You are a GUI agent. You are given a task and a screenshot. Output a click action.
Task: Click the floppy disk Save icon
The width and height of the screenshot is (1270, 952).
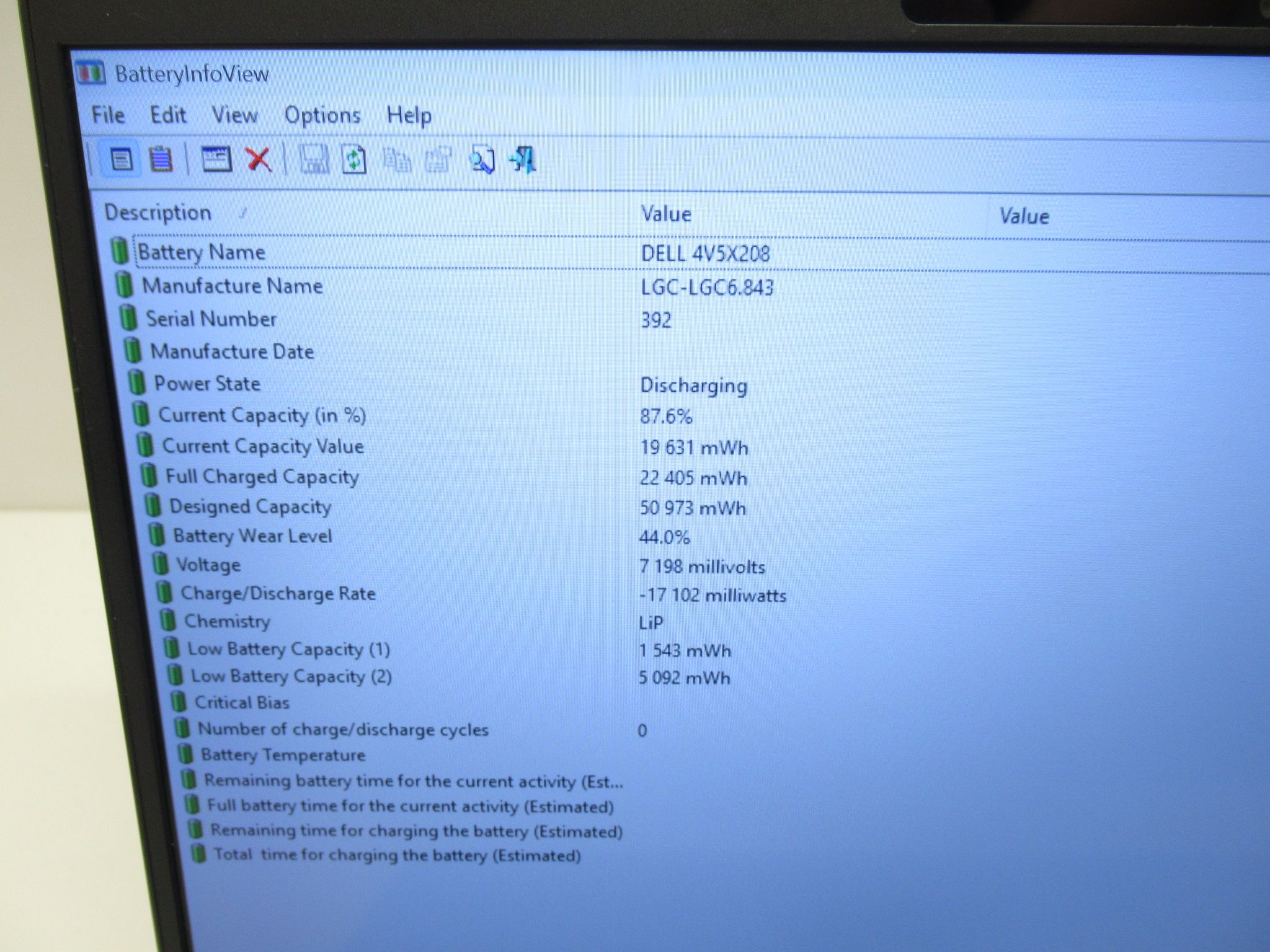(x=314, y=159)
